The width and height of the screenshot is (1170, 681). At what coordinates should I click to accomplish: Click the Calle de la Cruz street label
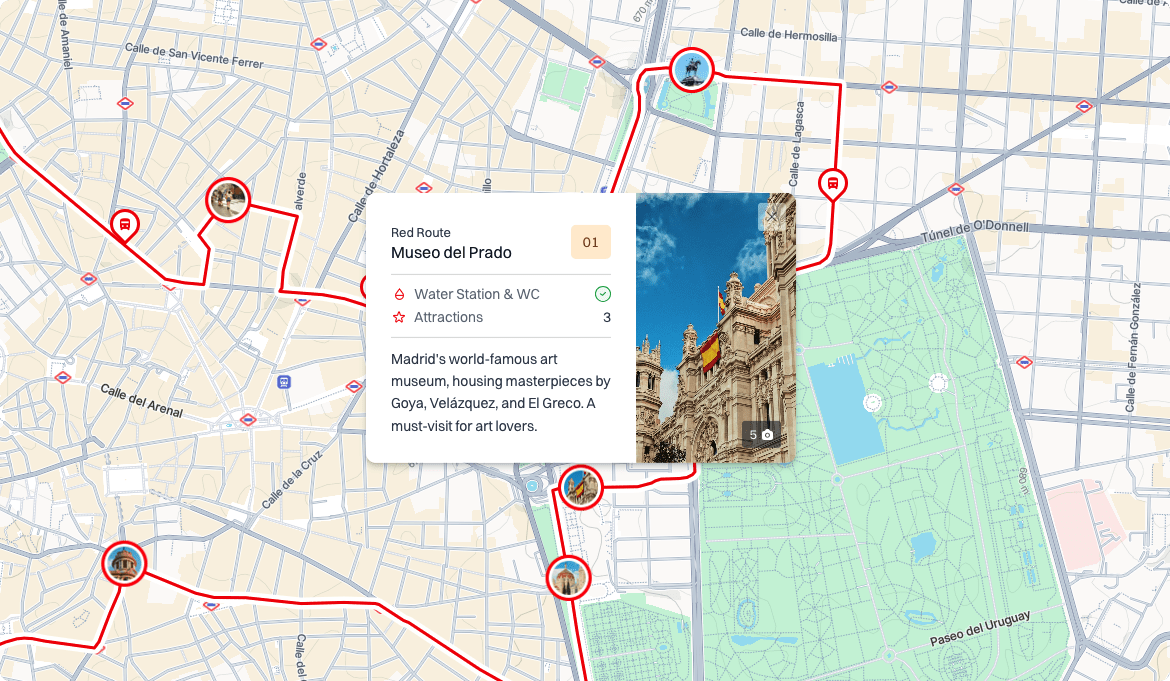tap(291, 479)
